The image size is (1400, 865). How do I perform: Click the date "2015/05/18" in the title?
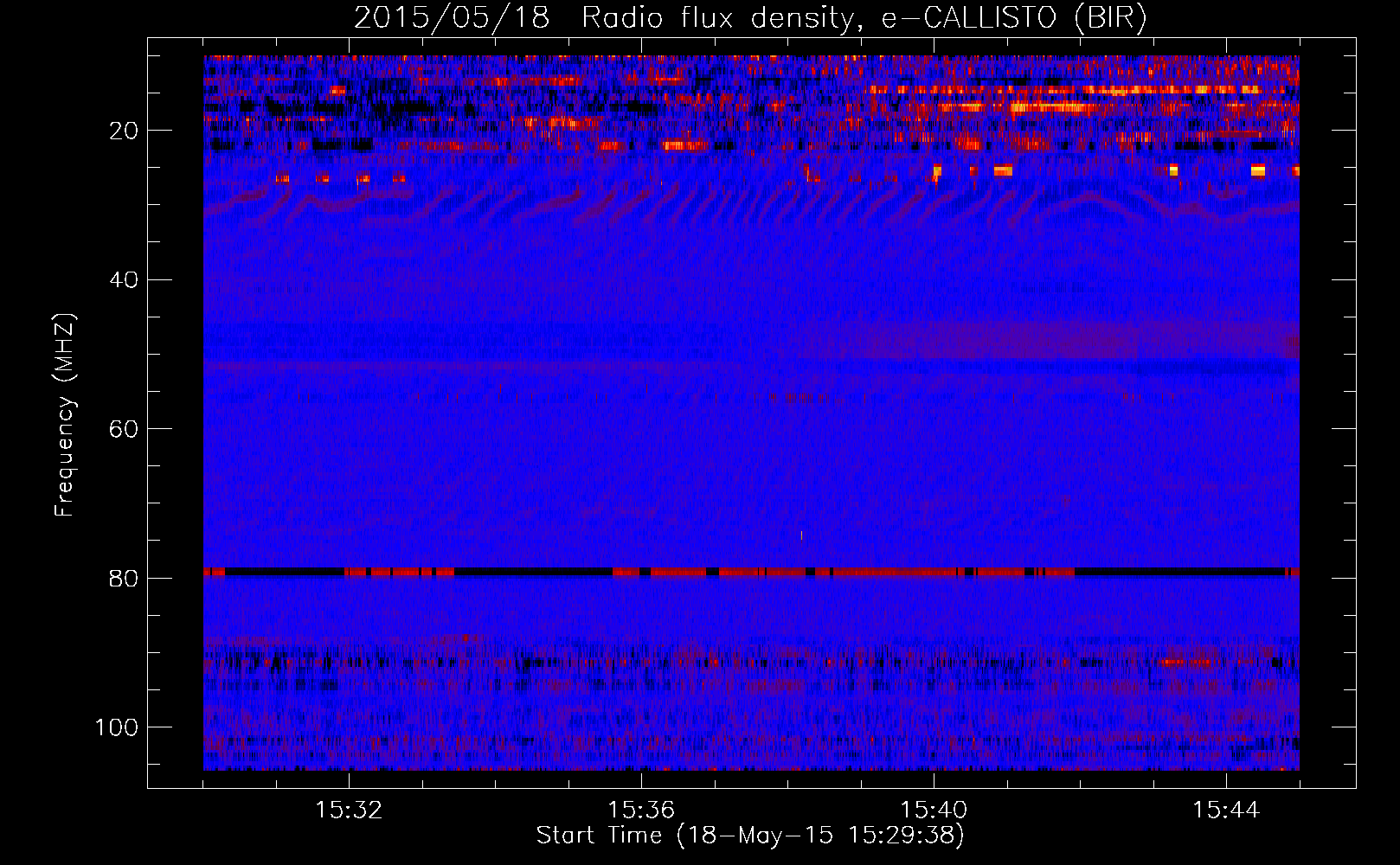[x=452, y=18]
